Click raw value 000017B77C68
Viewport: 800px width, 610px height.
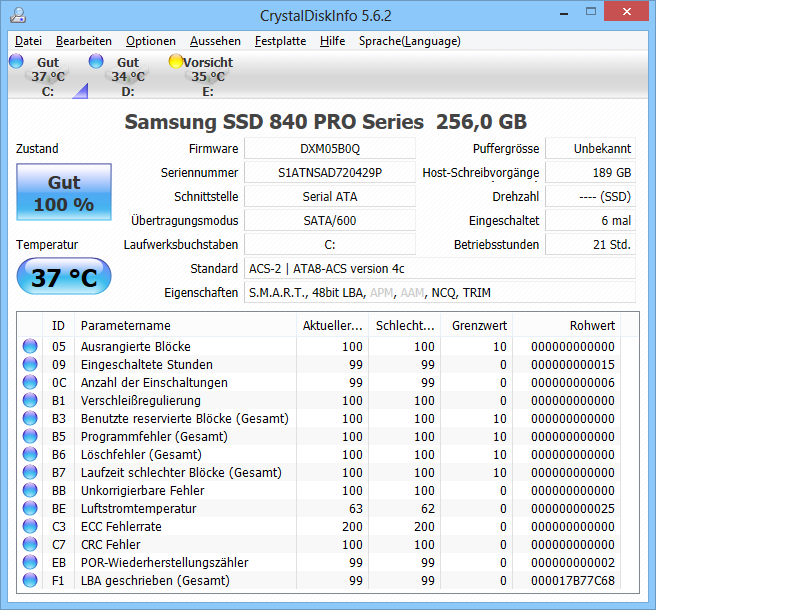[x=572, y=580]
